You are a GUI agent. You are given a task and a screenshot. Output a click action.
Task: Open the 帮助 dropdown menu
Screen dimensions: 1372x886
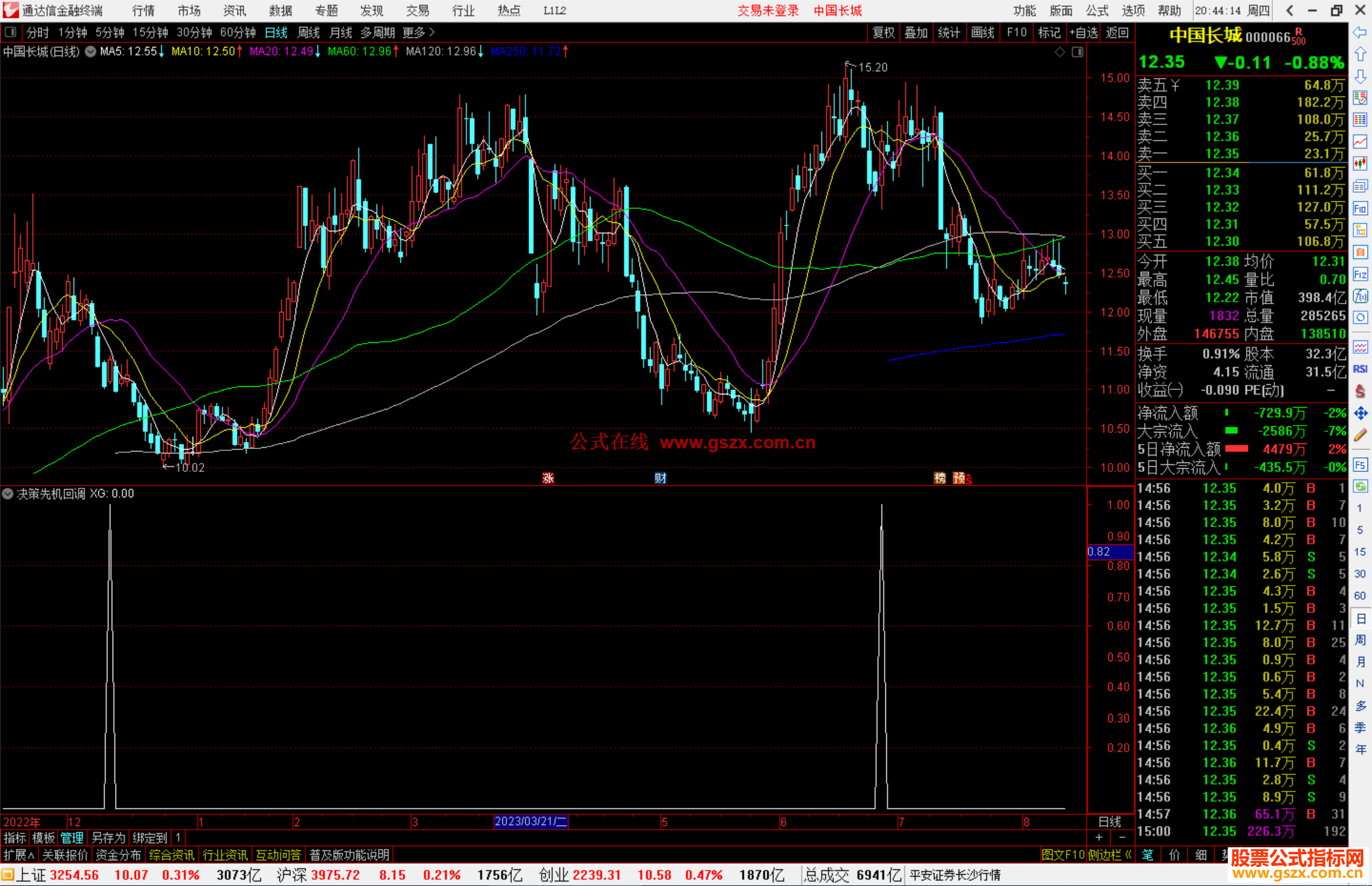coord(1169,10)
